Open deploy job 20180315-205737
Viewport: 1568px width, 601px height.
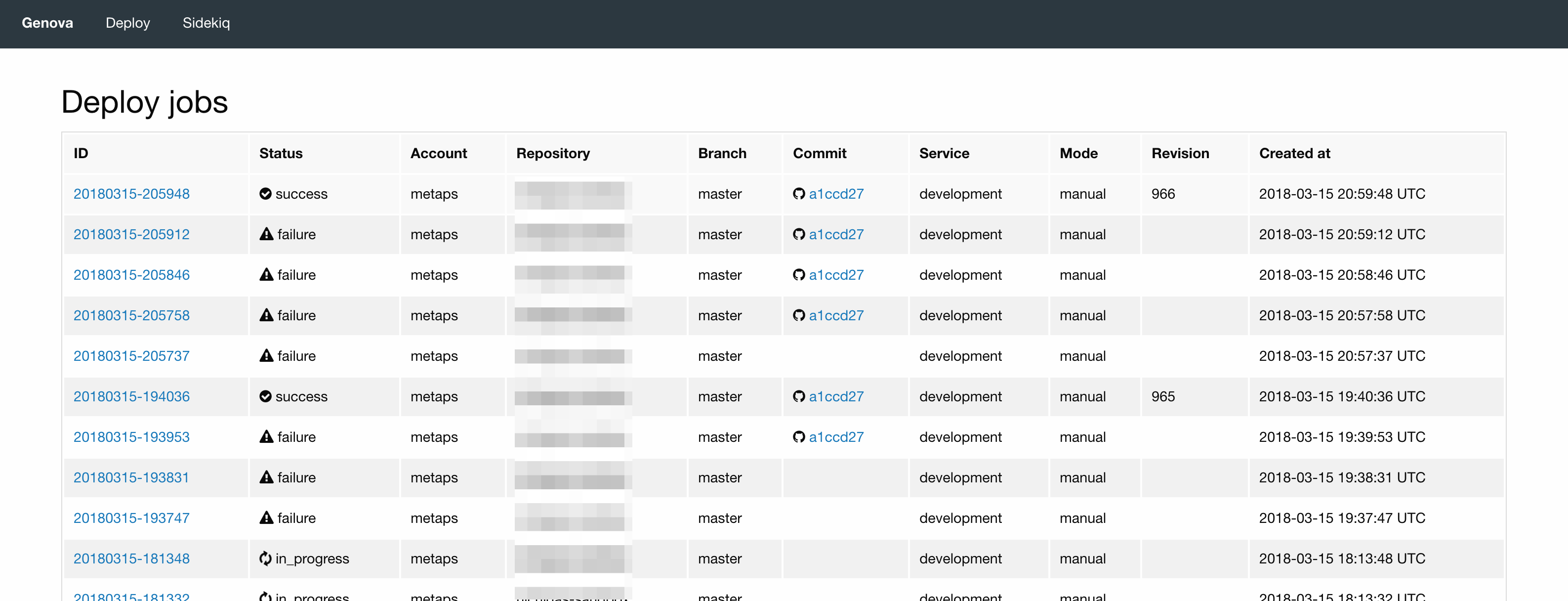point(131,355)
